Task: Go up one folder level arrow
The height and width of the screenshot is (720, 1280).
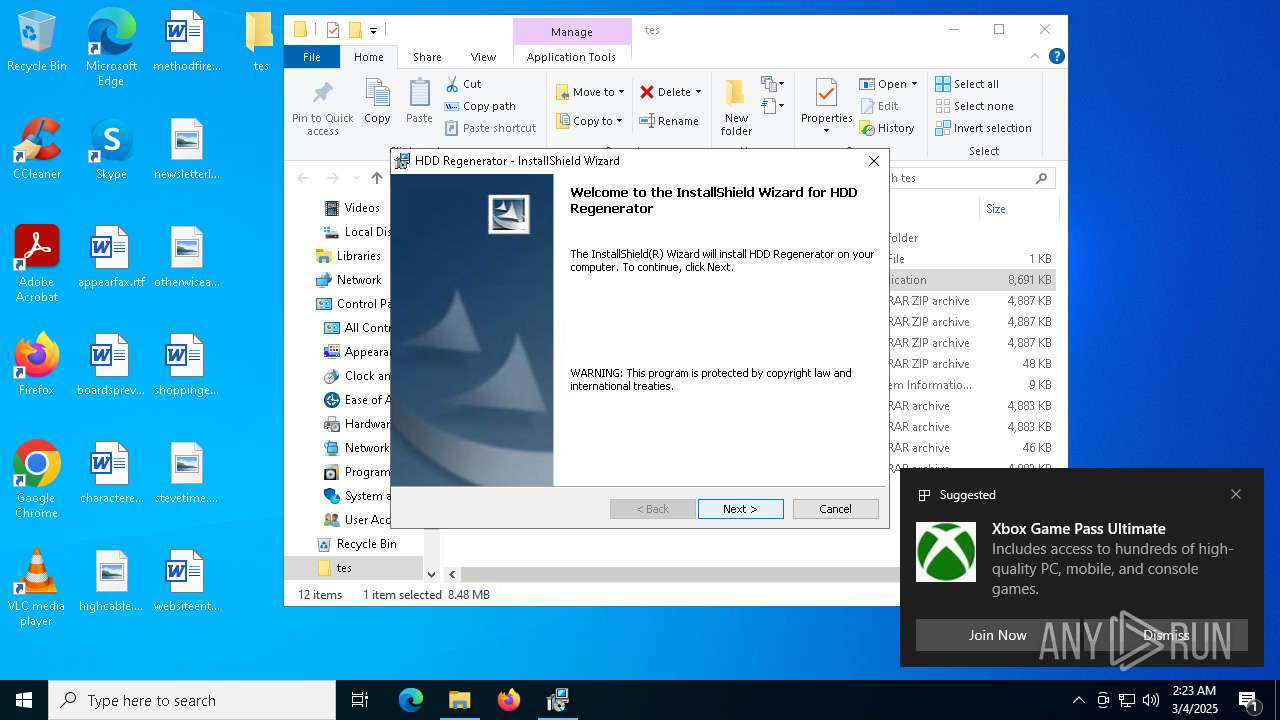Action: pyautogui.click(x=376, y=178)
